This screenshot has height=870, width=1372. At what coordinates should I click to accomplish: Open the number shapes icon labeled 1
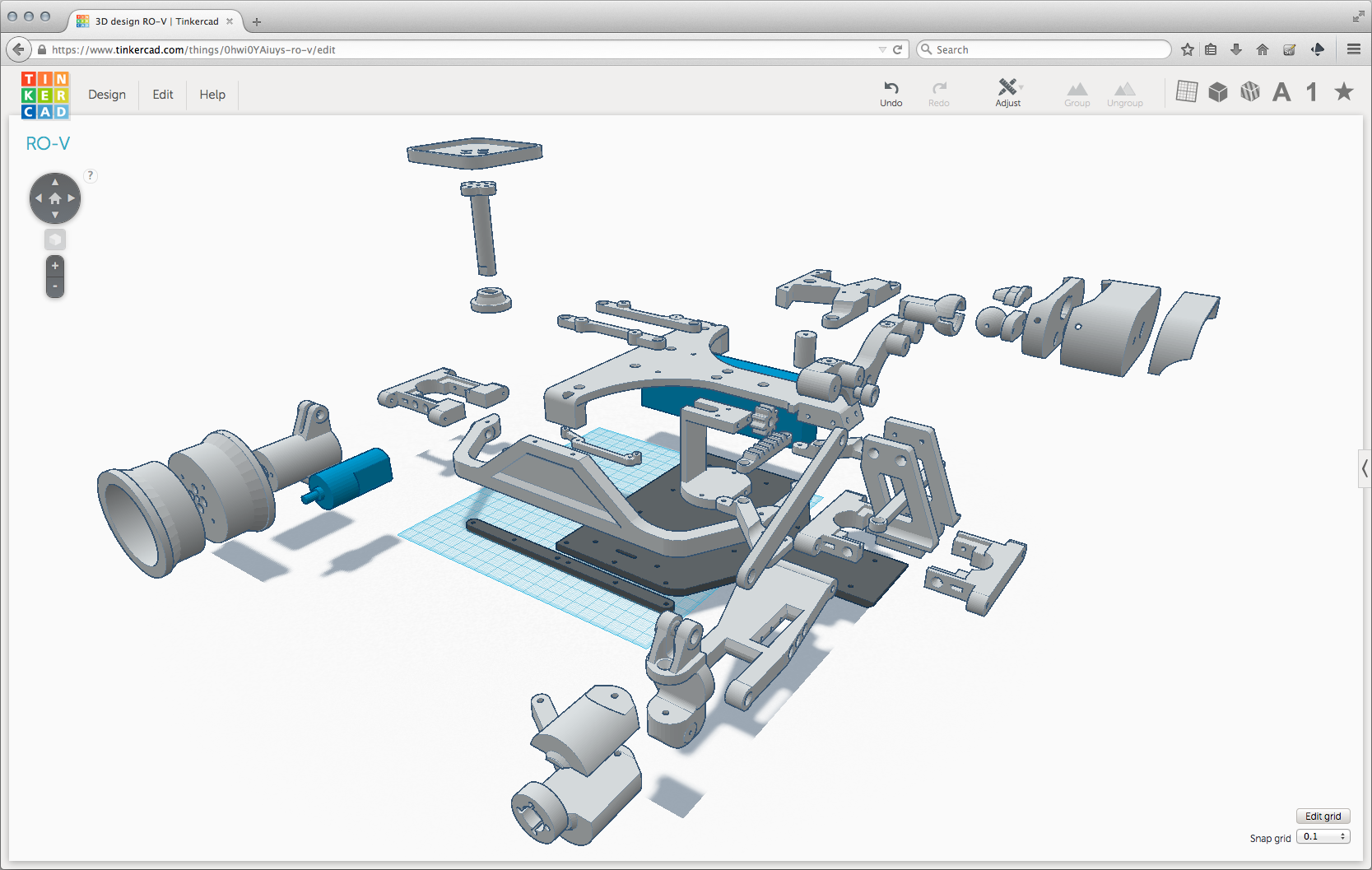[x=1312, y=91]
